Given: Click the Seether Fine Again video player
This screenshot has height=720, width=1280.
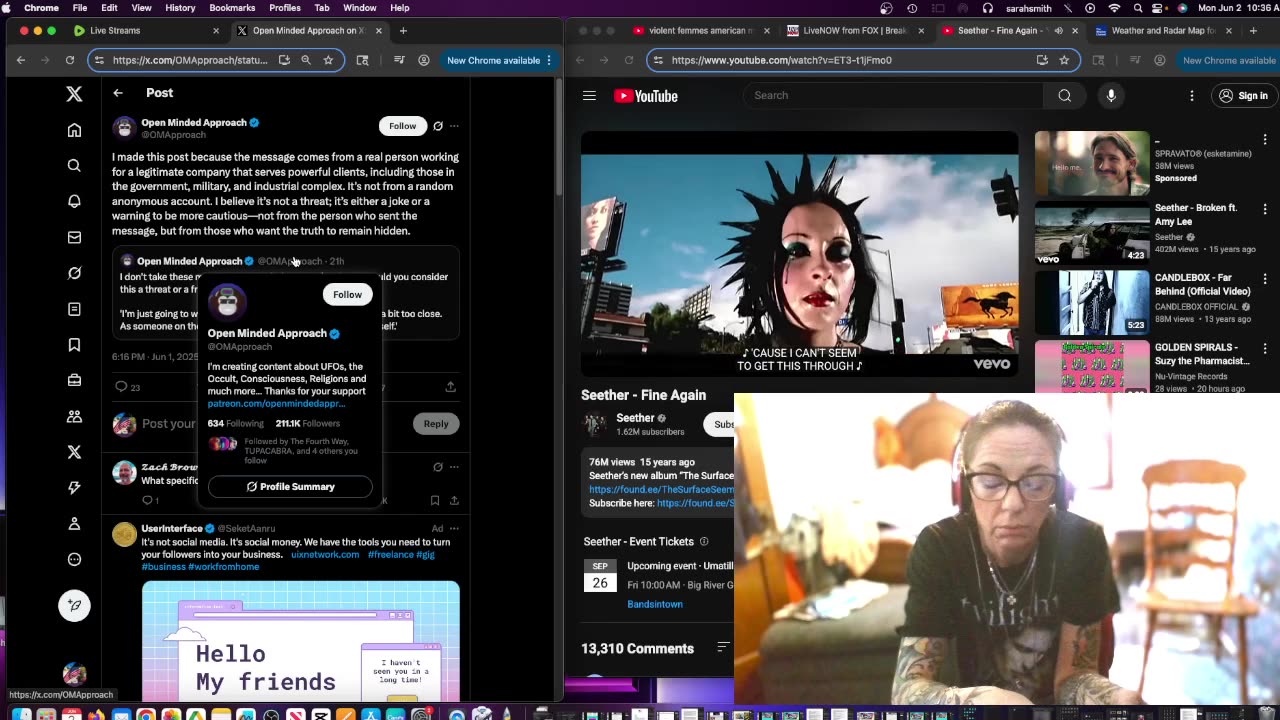Looking at the screenshot, I should click(x=800, y=254).
